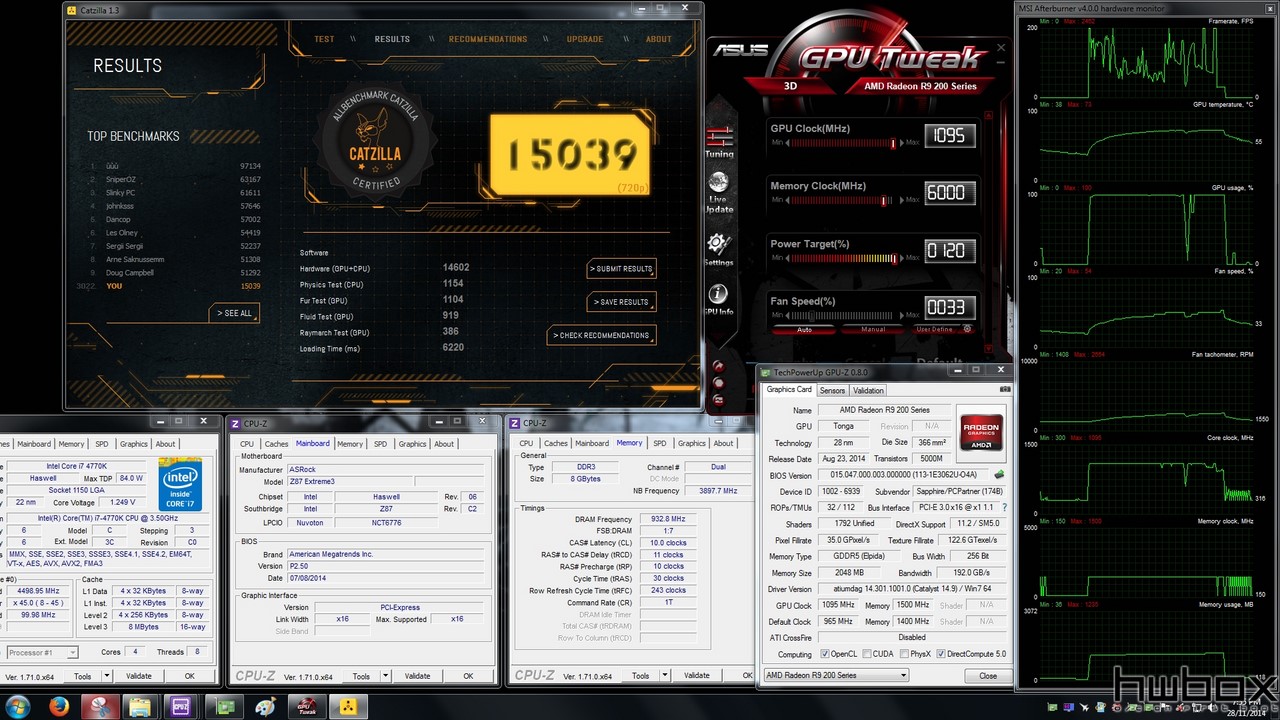Click the Close button in GPU-Z
The image size is (1280, 720).
click(988, 675)
